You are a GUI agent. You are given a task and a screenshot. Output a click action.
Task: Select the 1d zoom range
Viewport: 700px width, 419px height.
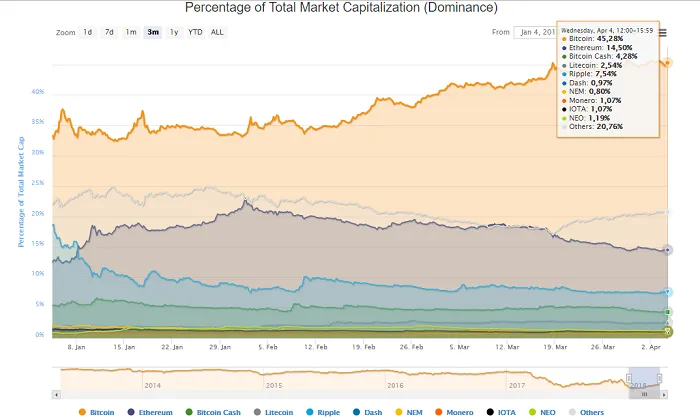[88, 32]
